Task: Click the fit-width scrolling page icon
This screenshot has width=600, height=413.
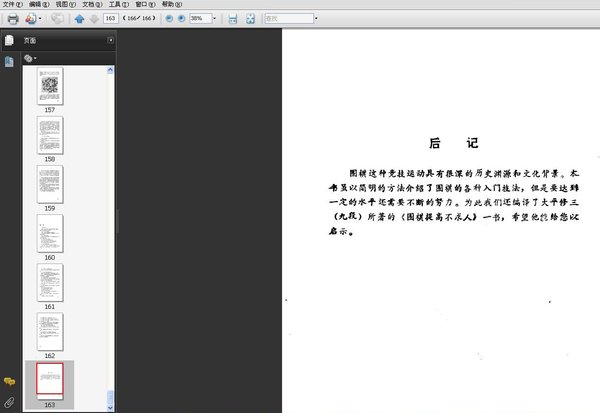Action: coord(233,18)
